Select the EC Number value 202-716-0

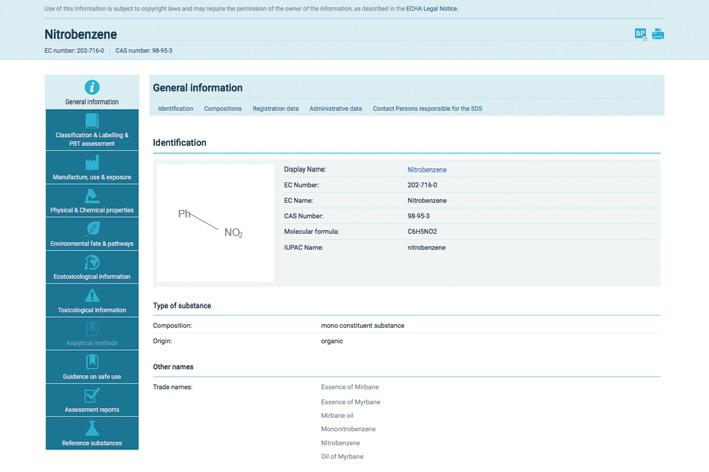click(422, 185)
